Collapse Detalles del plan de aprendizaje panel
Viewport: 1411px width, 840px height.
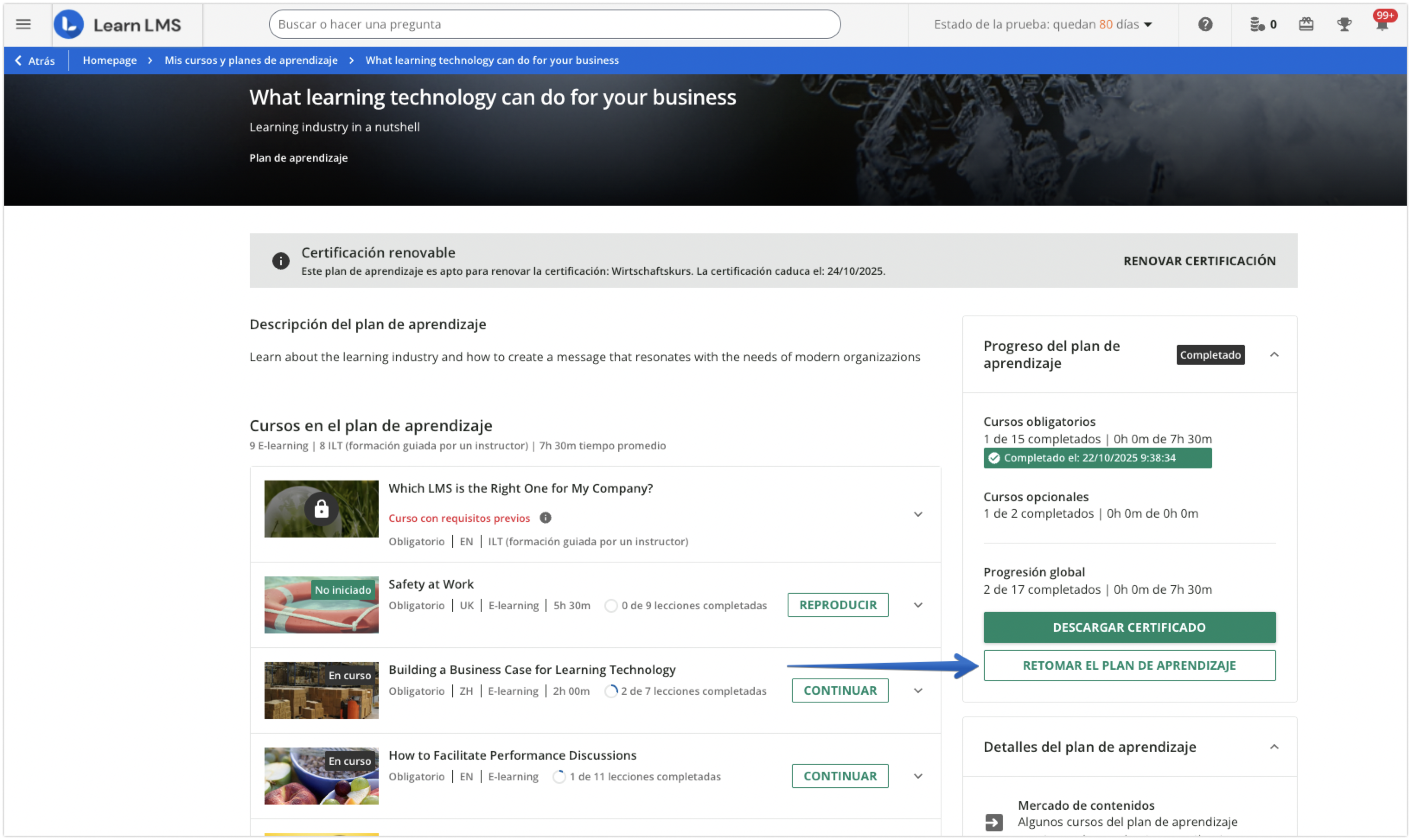tap(1274, 747)
